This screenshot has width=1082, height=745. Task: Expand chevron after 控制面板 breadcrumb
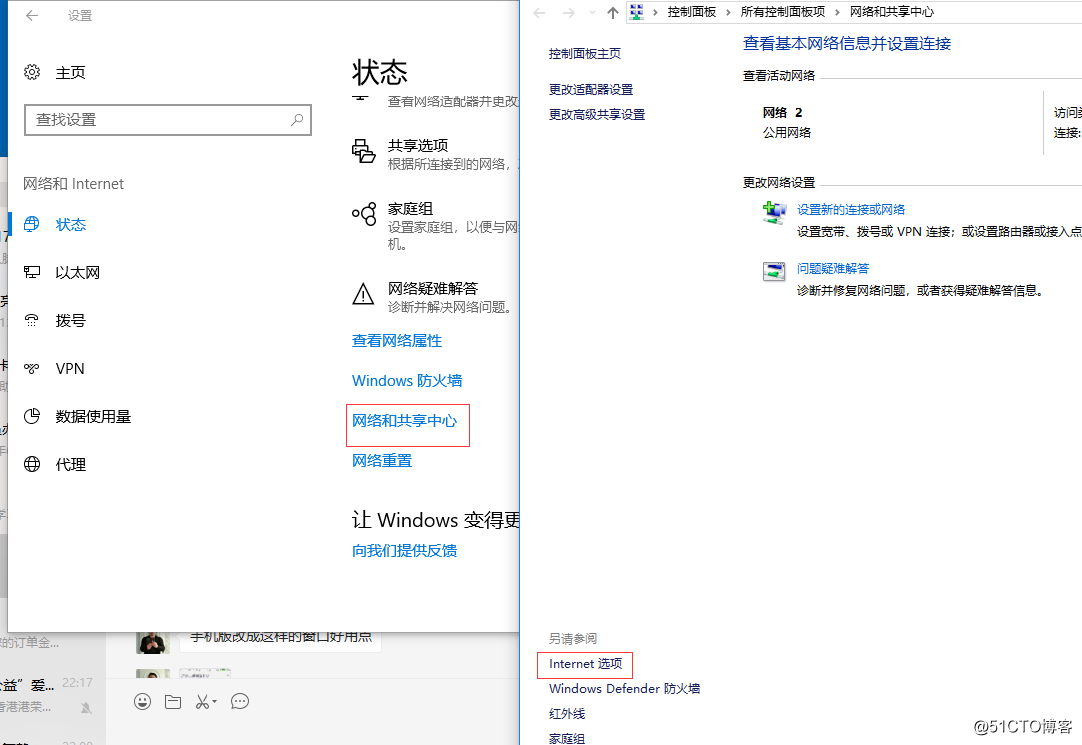tap(728, 12)
